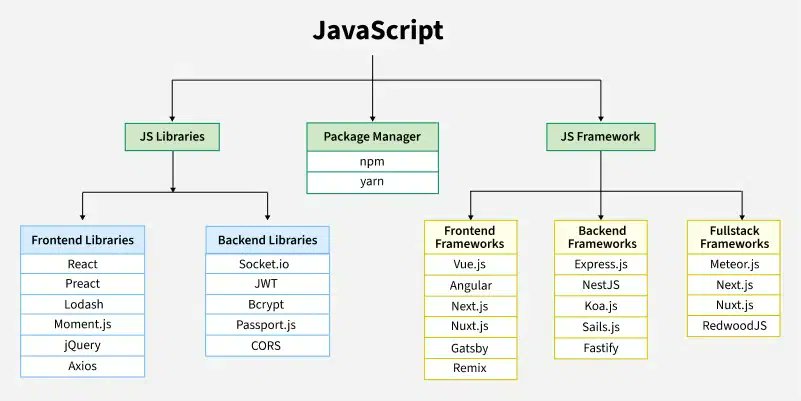Click RedwoodJS in Fullstack Frameworks
This screenshot has height=401, width=801.
click(x=734, y=326)
